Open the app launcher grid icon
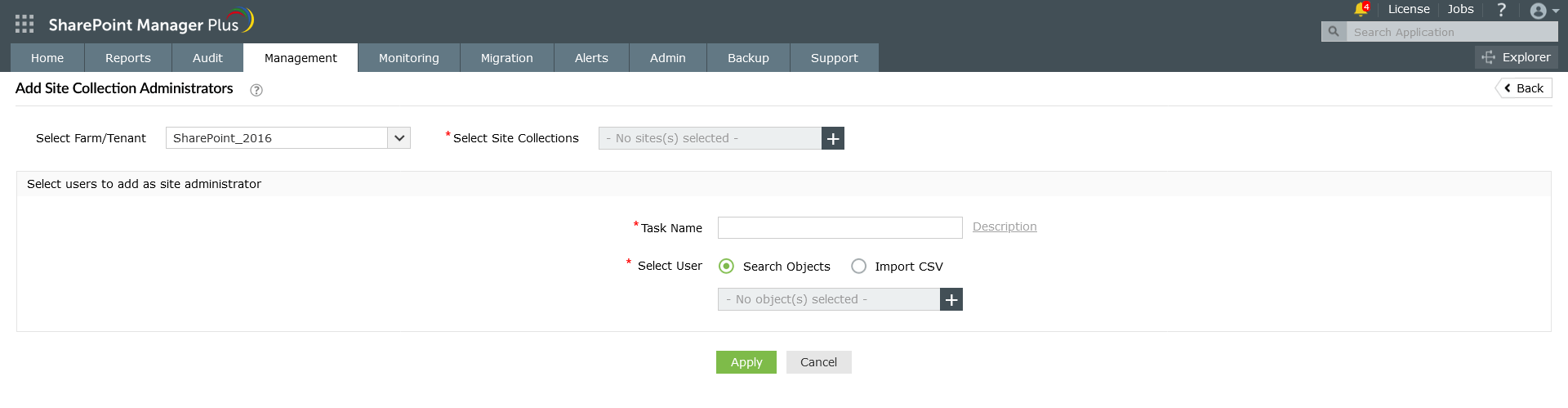1568x408 pixels. point(24,24)
